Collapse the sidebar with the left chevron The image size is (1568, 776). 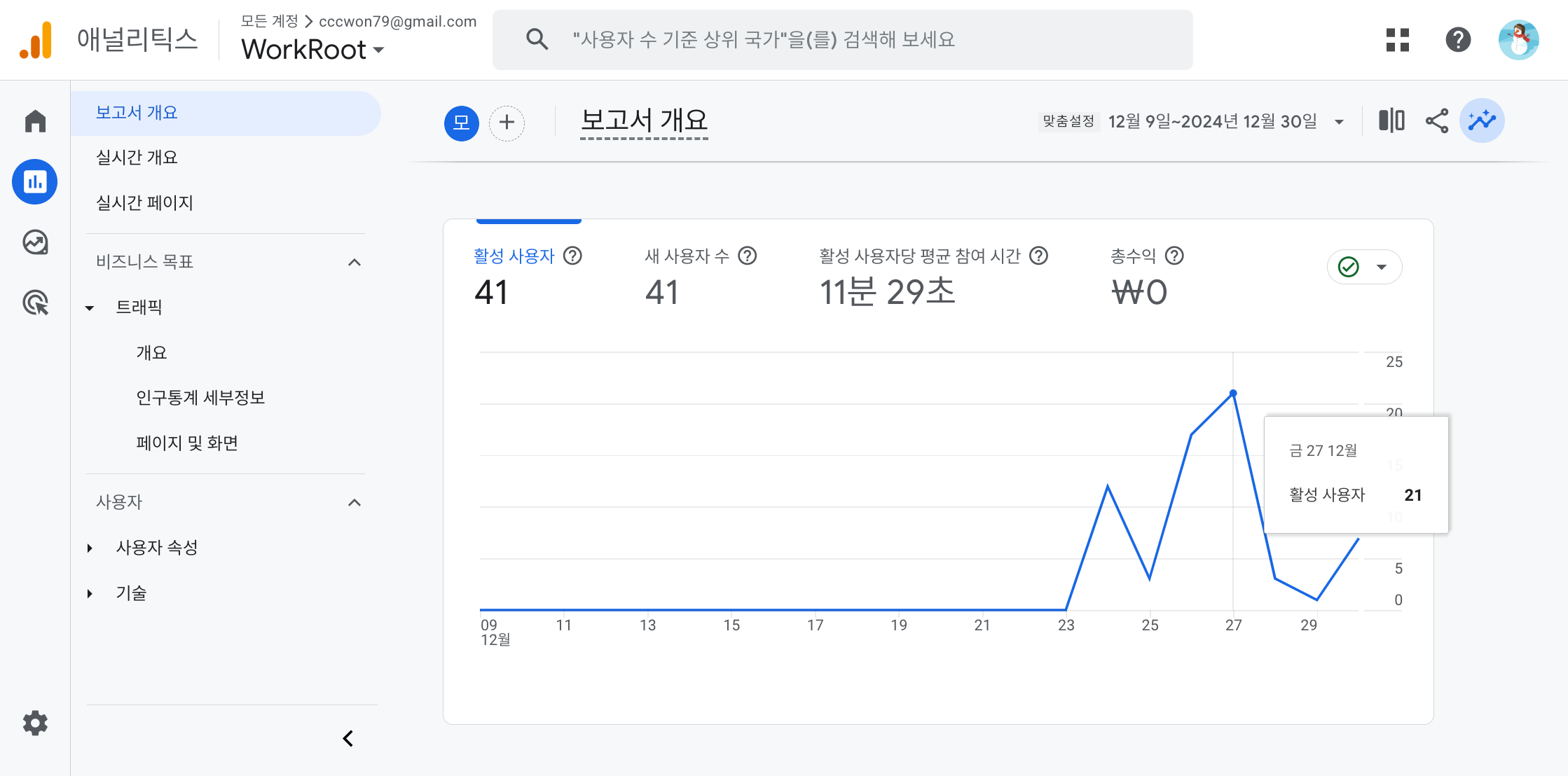(348, 738)
